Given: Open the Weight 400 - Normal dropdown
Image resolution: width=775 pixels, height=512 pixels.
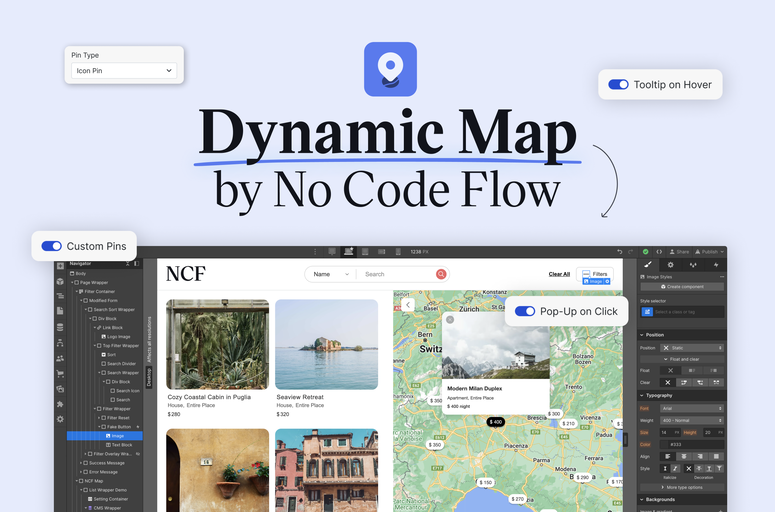Looking at the screenshot, I should [692, 421].
